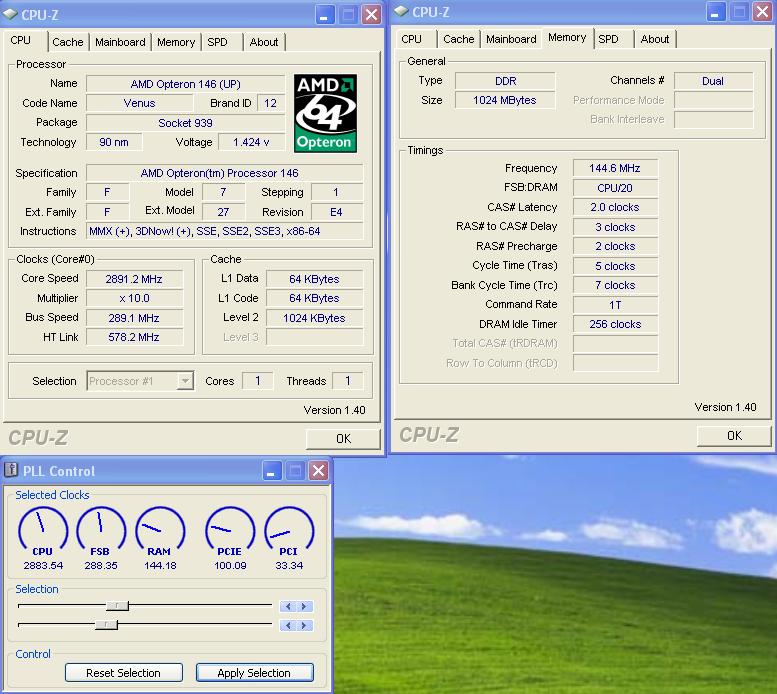Click right arrow of the second PLL slider

click(x=305, y=626)
